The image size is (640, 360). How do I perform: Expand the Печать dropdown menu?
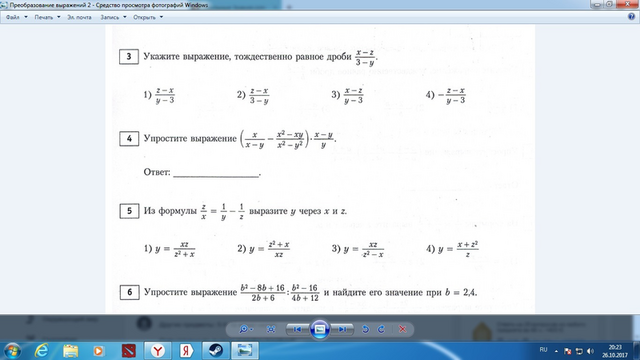pos(47,17)
